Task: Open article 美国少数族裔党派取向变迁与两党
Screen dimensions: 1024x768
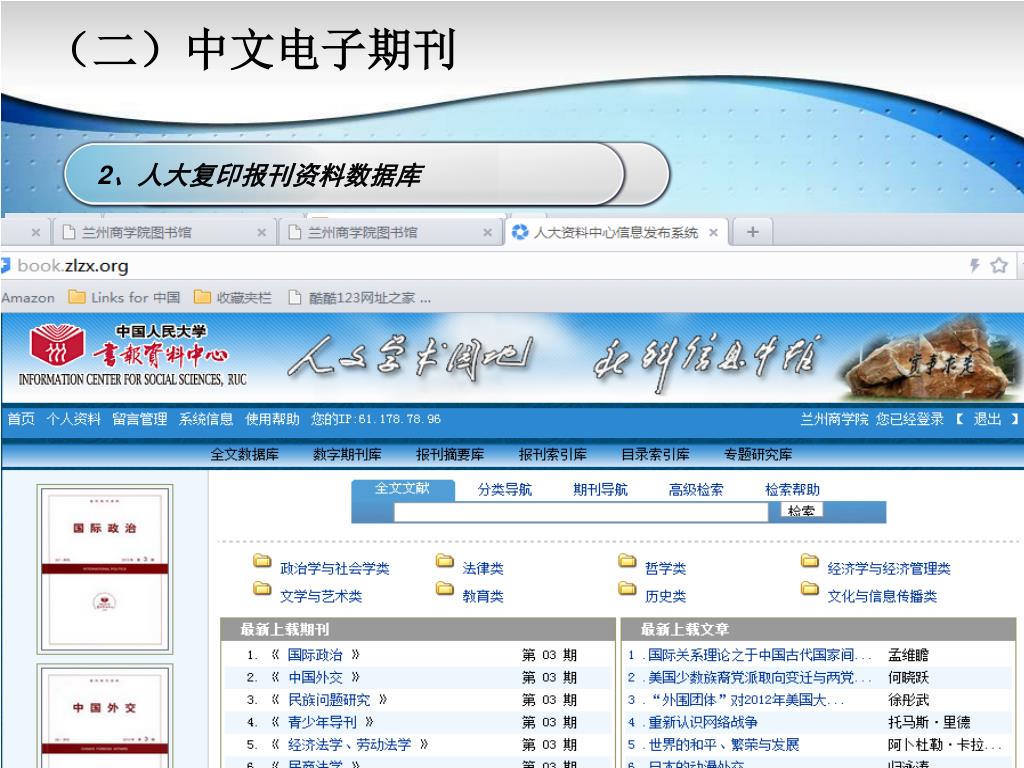Action: coord(759,677)
